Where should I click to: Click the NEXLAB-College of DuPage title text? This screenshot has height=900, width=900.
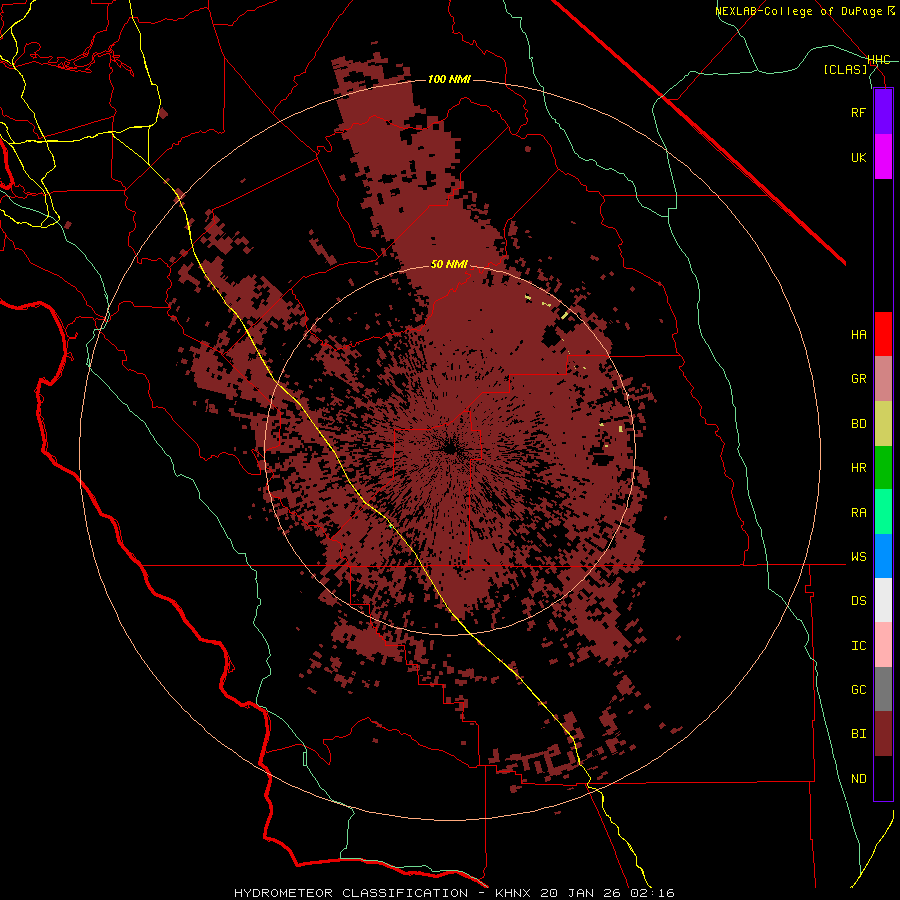pos(800,11)
